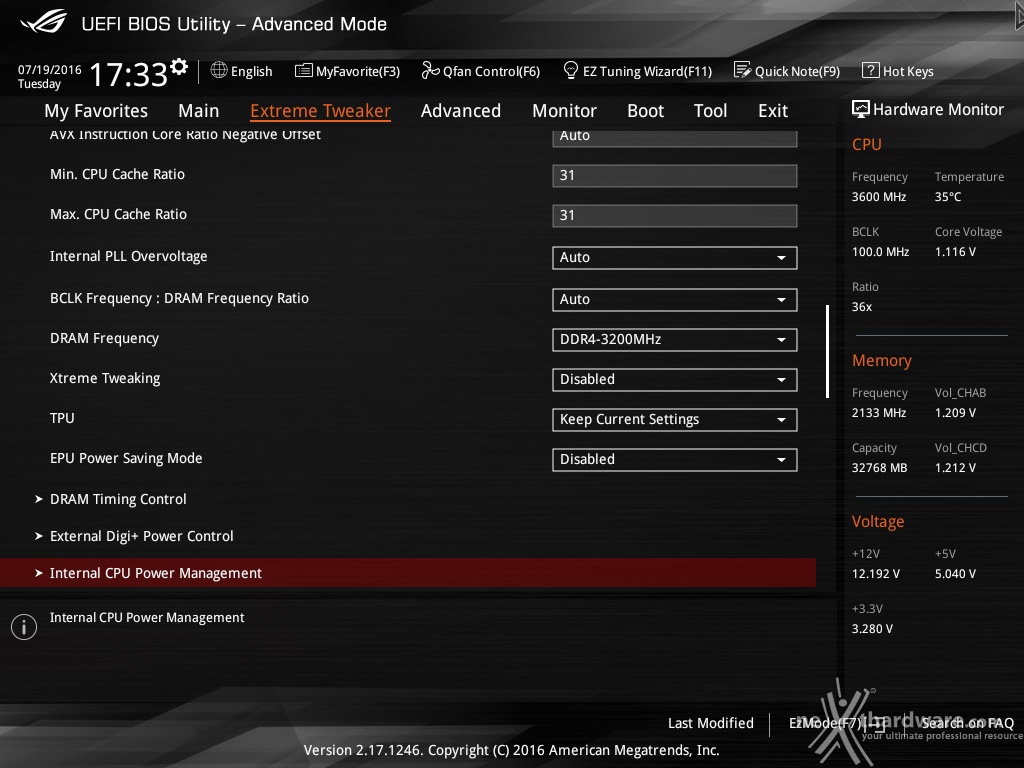Click the memory capacity value 32768 MB
This screenshot has height=768, width=1024.
[x=880, y=468]
